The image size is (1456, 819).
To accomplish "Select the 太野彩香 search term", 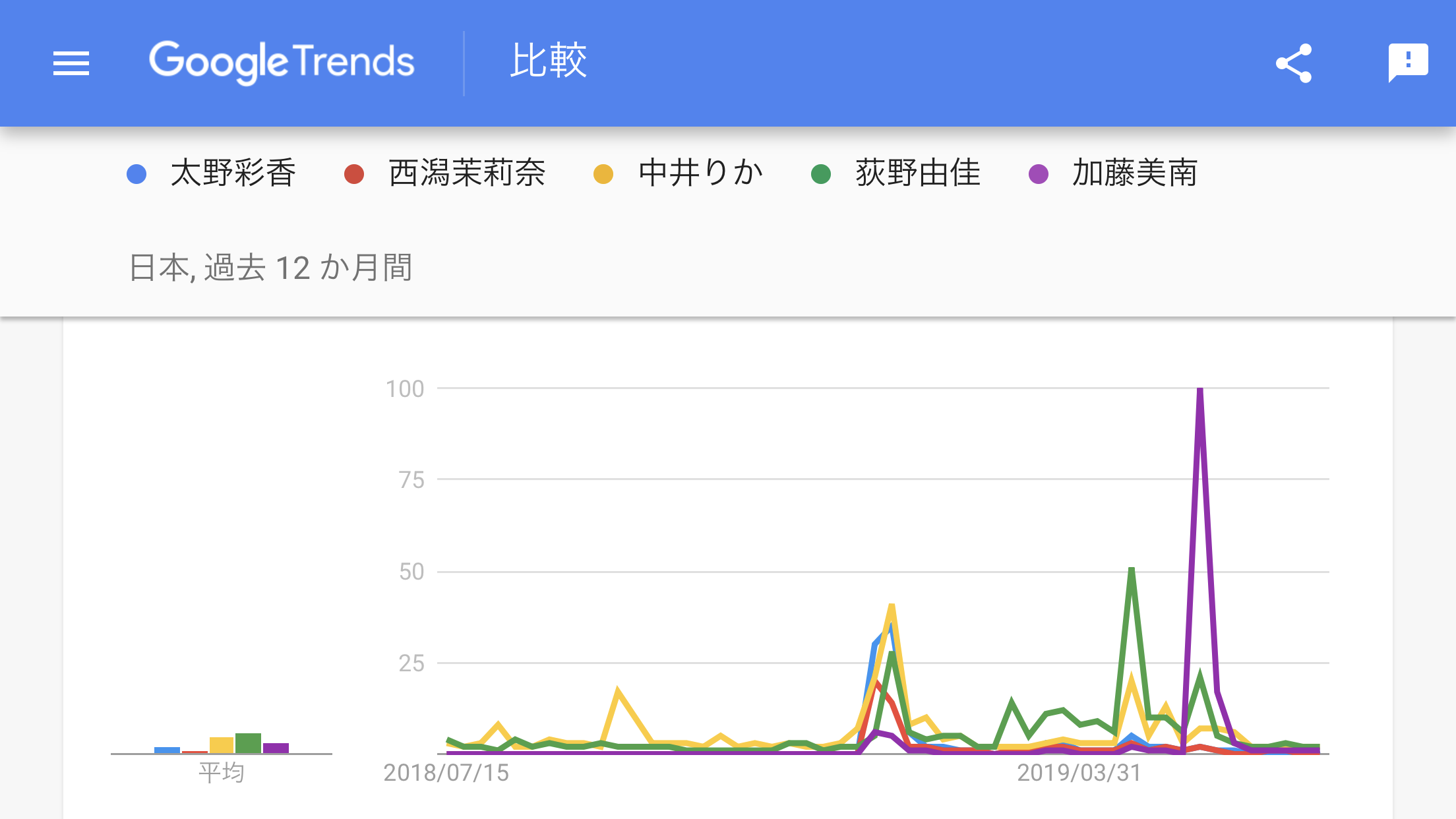I will point(233,173).
